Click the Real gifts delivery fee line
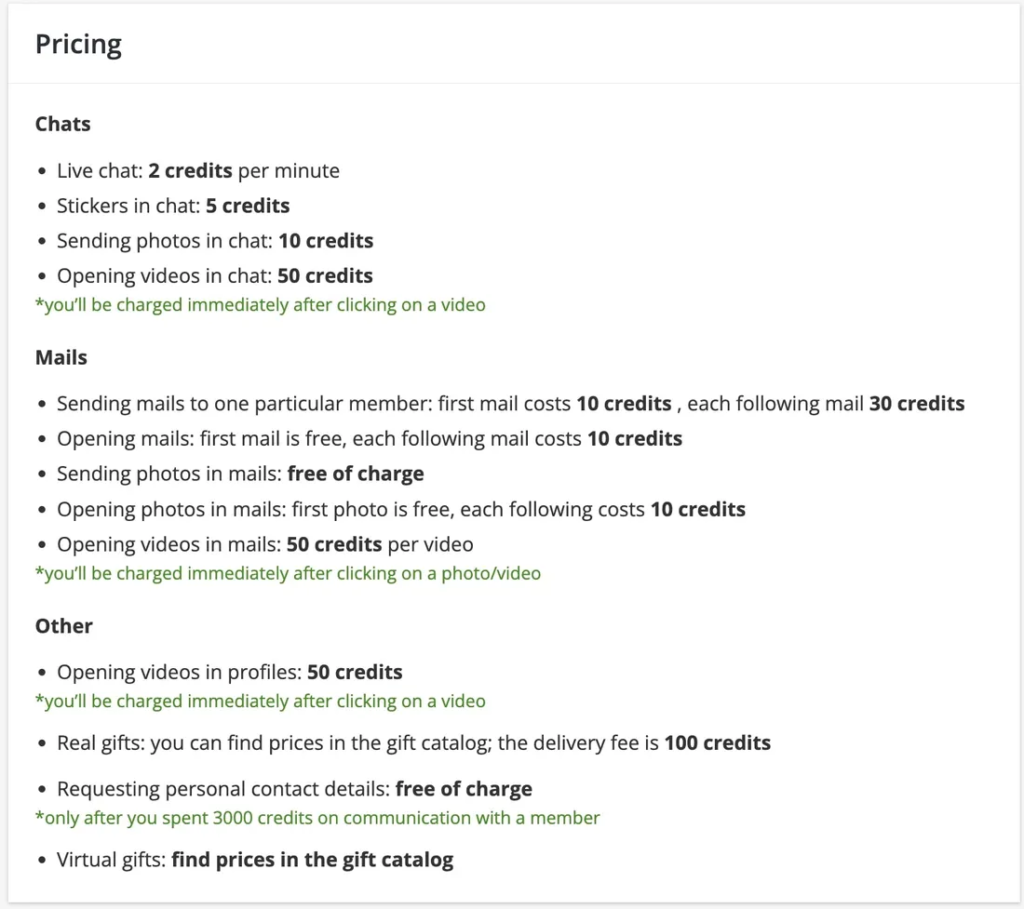The width and height of the screenshot is (1024, 909). [414, 743]
